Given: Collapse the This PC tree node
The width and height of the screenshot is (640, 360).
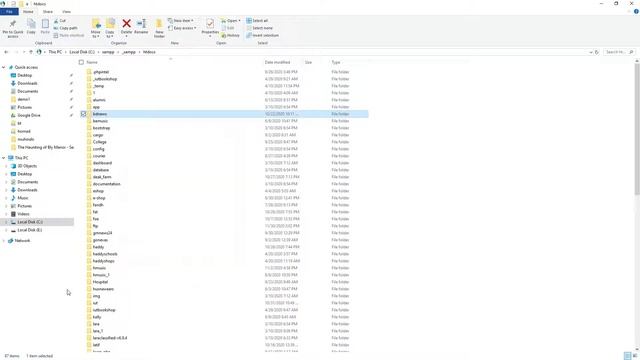Looking at the screenshot, I should click(x=4, y=158).
